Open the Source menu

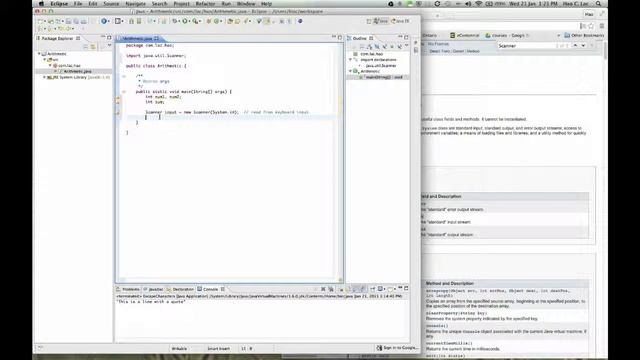[x=111, y=4]
